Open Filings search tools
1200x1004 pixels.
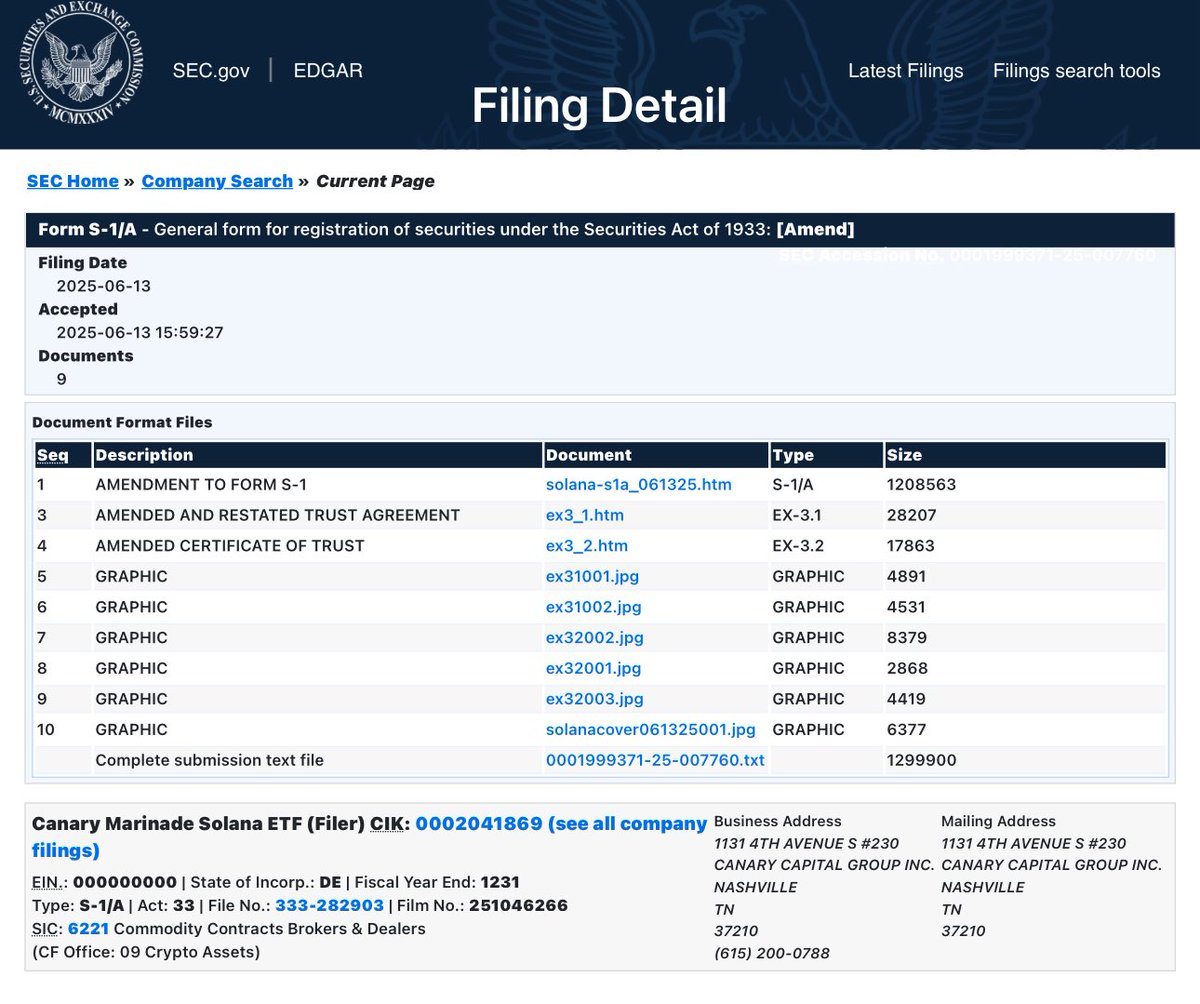(1076, 70)
